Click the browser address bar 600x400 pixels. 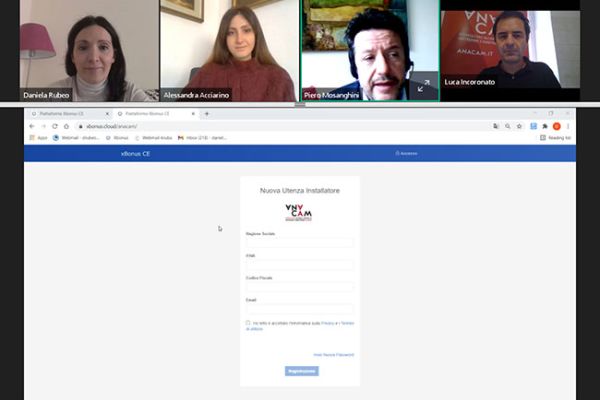point(281,126)
